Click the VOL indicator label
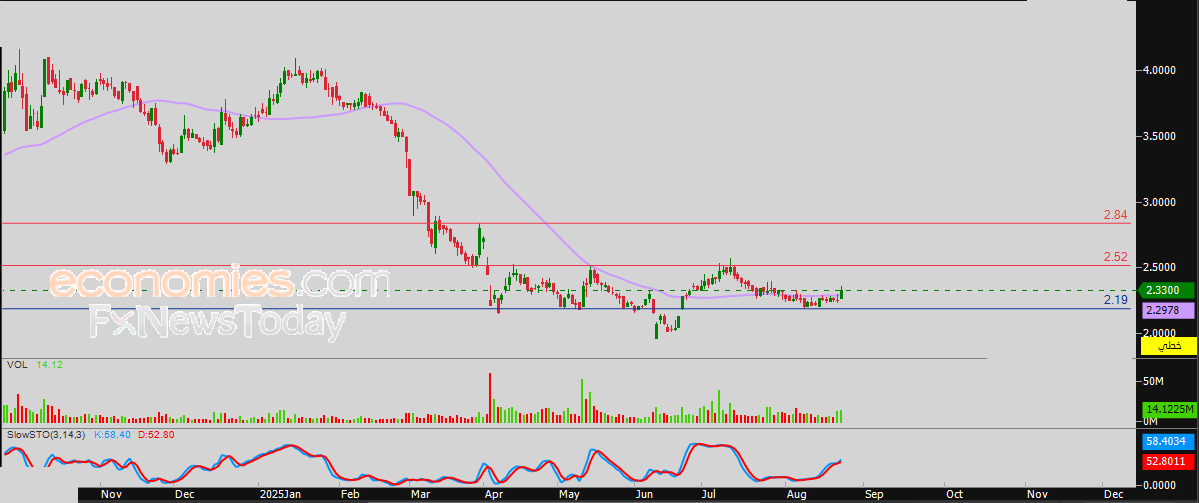Screen dimensions: 1199x503 (17, 365)
